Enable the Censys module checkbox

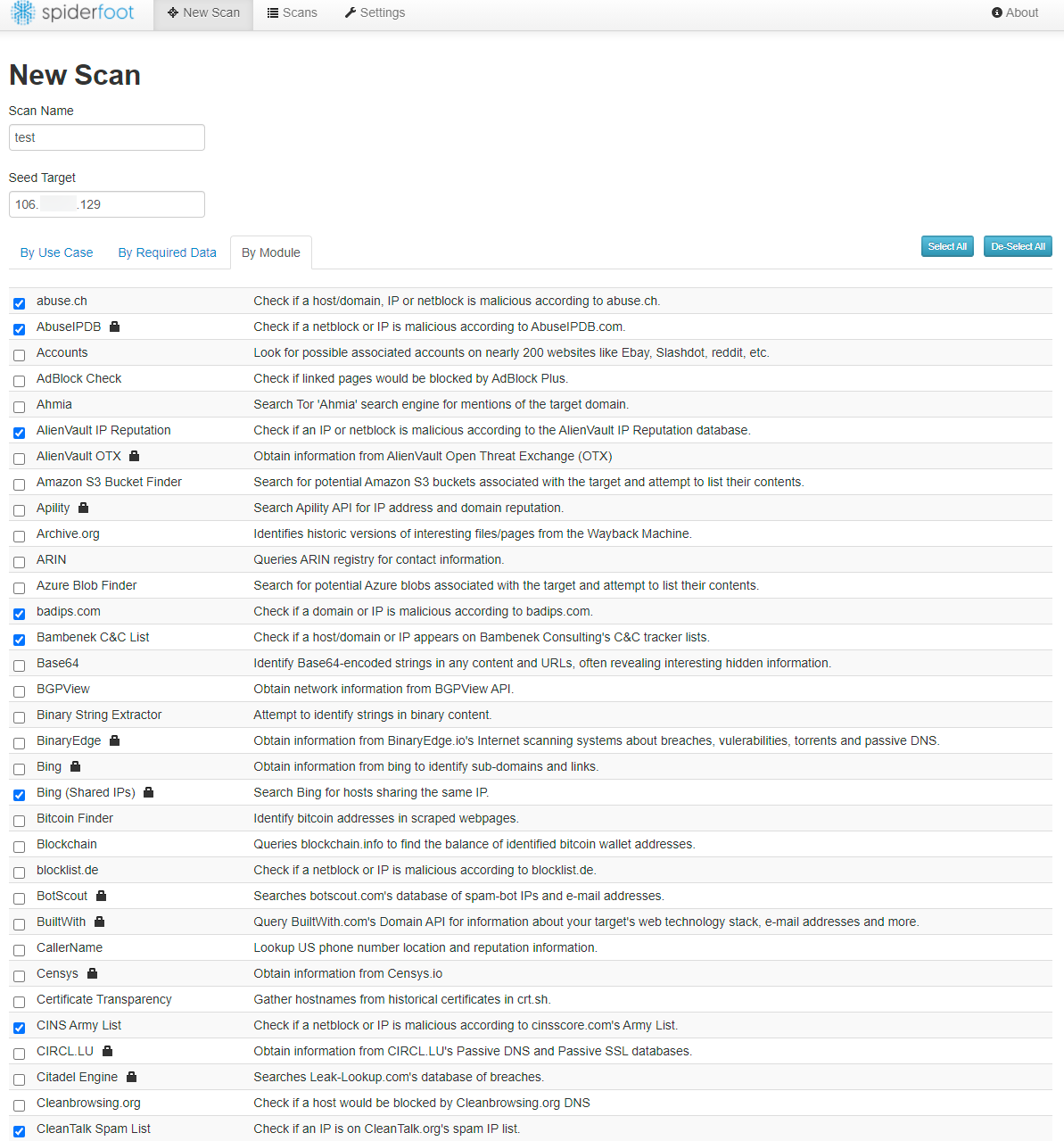19,976
